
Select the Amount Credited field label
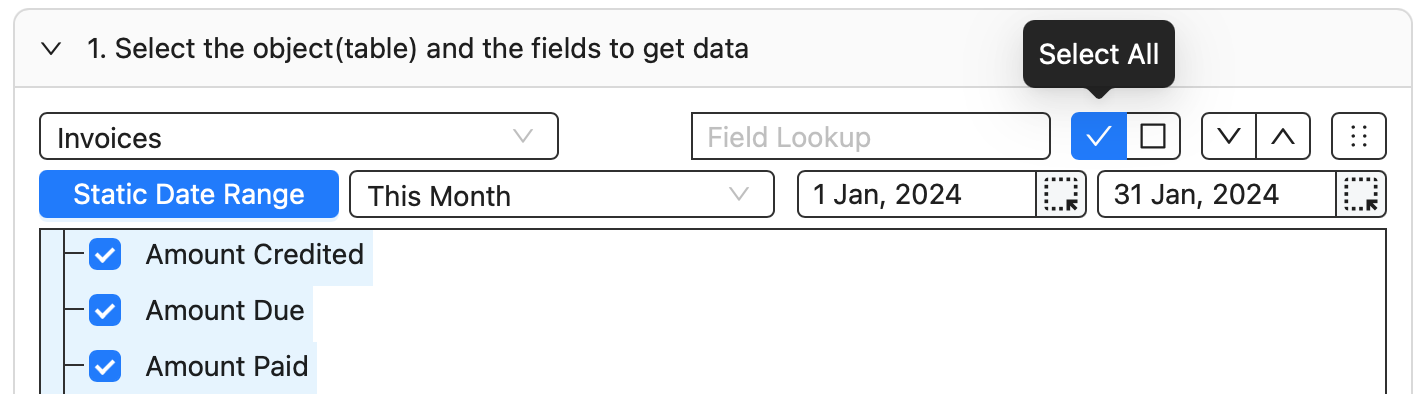[255, 255]
